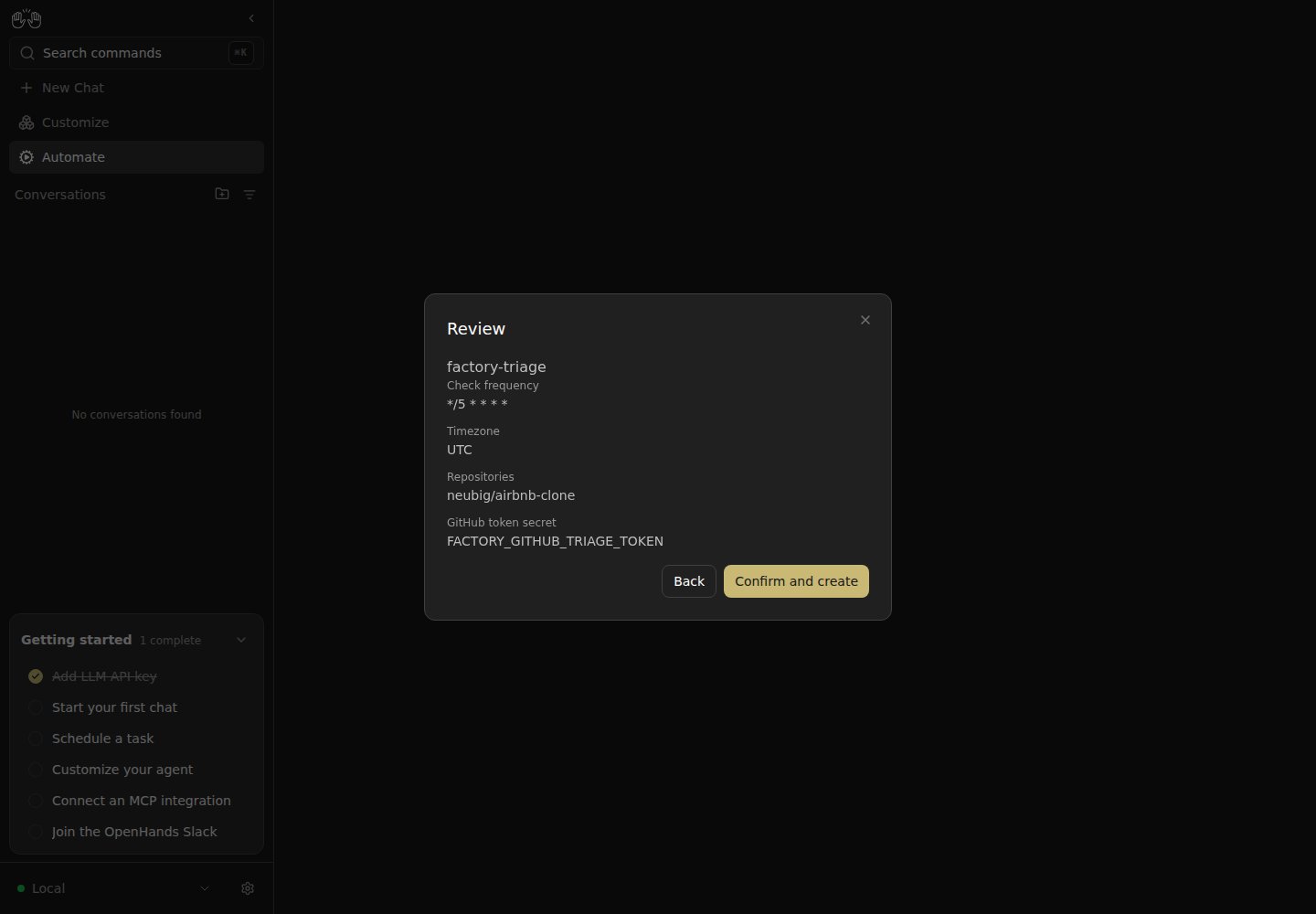Collapse the sidebar with the chevron
This screenshot has width=1316, height=914.
point(251,18)
